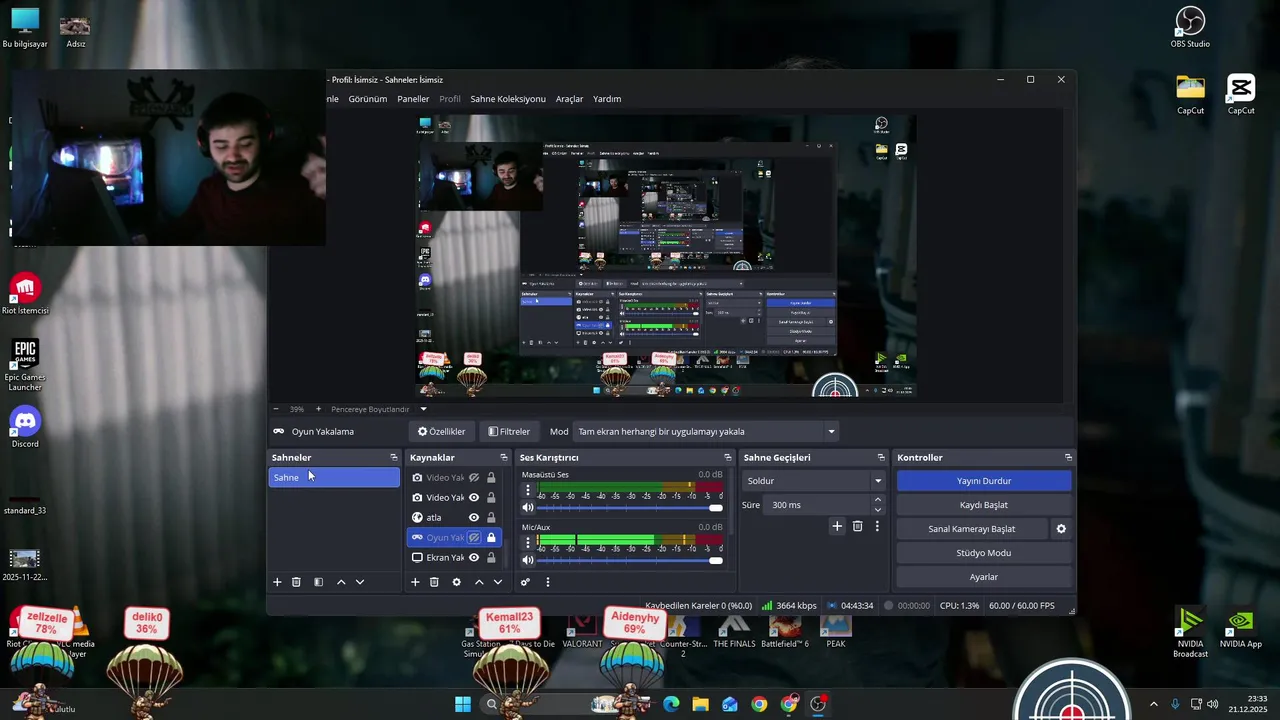The height and width of the screenshot is (720, 1280).
Task: Delete the selected scene with trash icon
Action: click(296, 582)
